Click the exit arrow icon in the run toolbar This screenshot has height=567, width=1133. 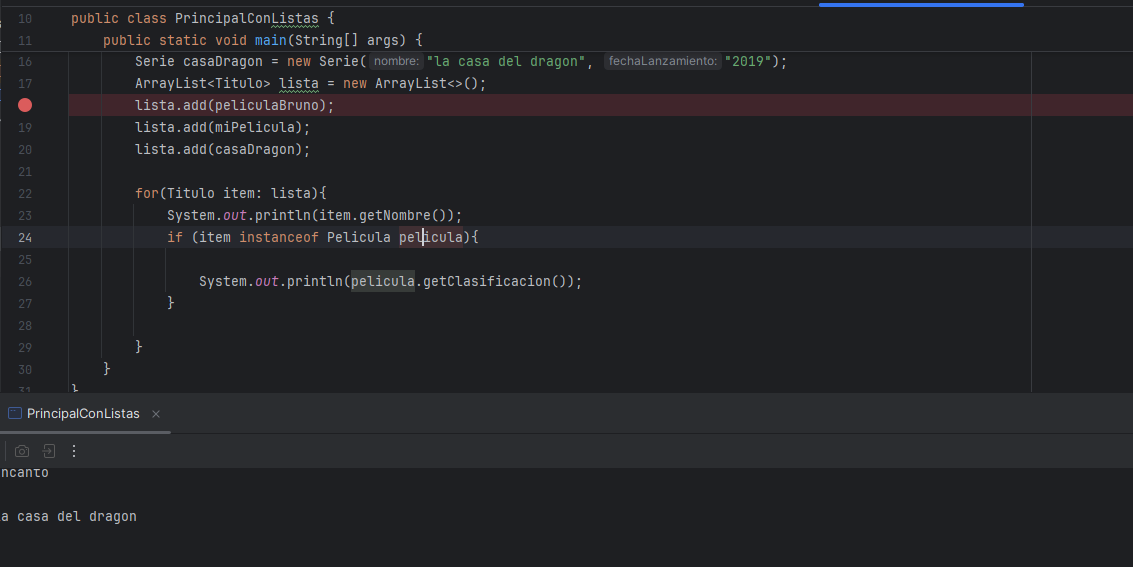click(48, 451)
